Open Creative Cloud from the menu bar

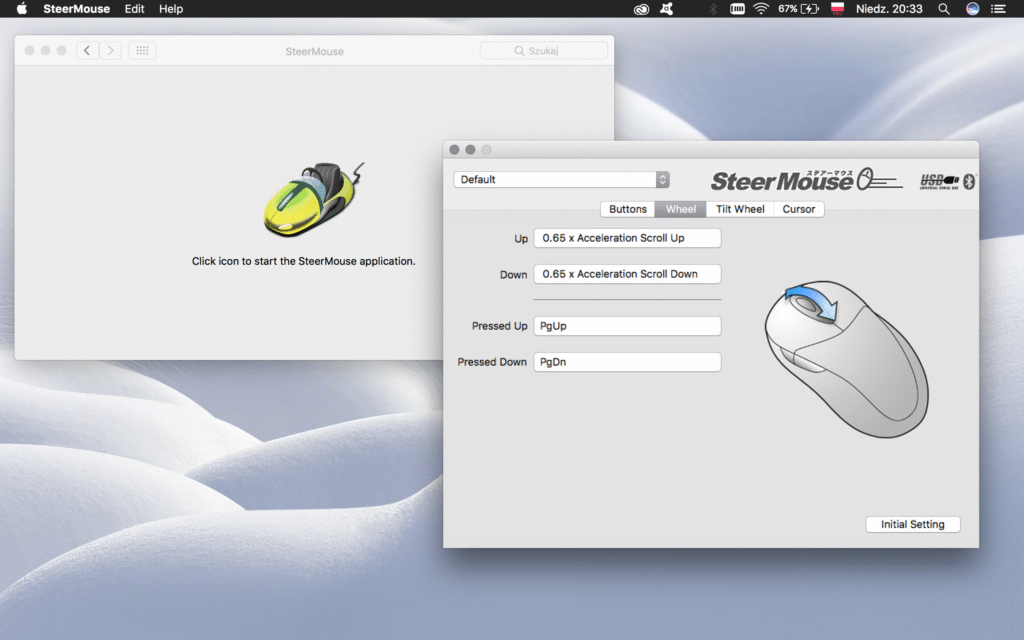click(x=641, y=9)
